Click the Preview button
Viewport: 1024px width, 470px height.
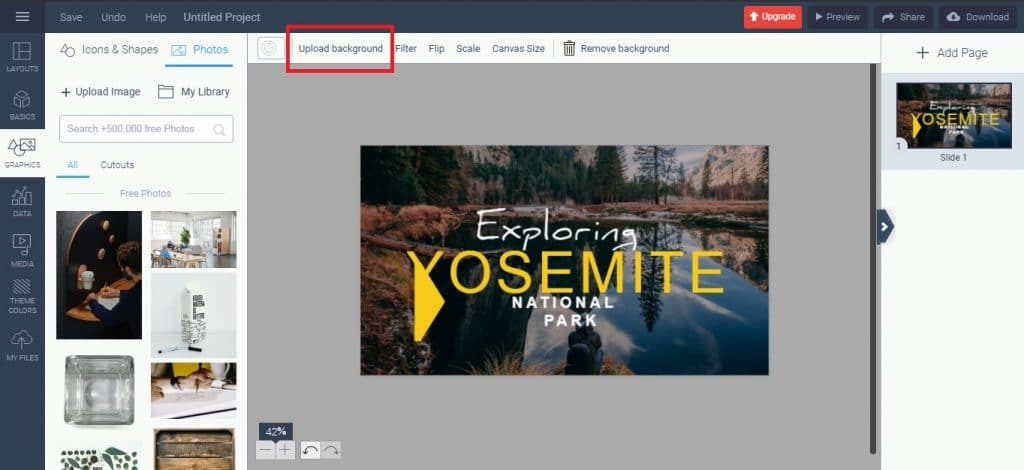tap(838, 17)
